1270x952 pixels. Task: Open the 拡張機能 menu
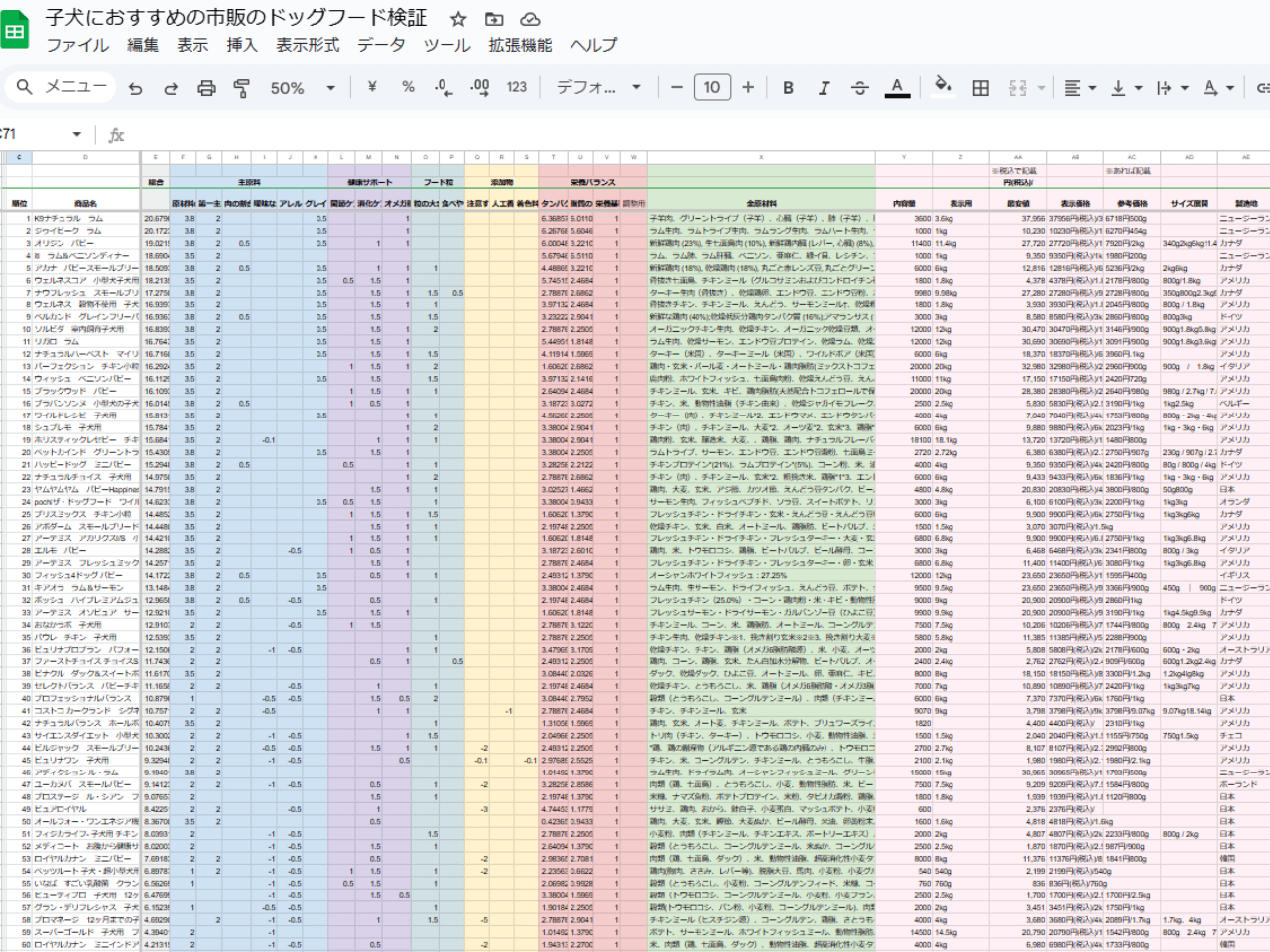(520, 45)
